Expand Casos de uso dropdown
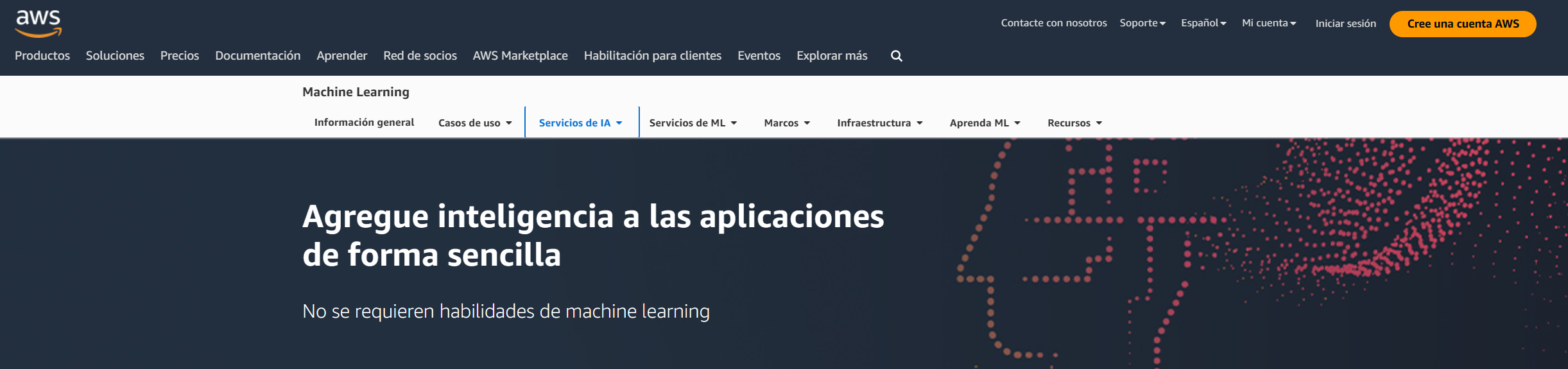This screenshot has height=369, width=1568. (475, 123)
